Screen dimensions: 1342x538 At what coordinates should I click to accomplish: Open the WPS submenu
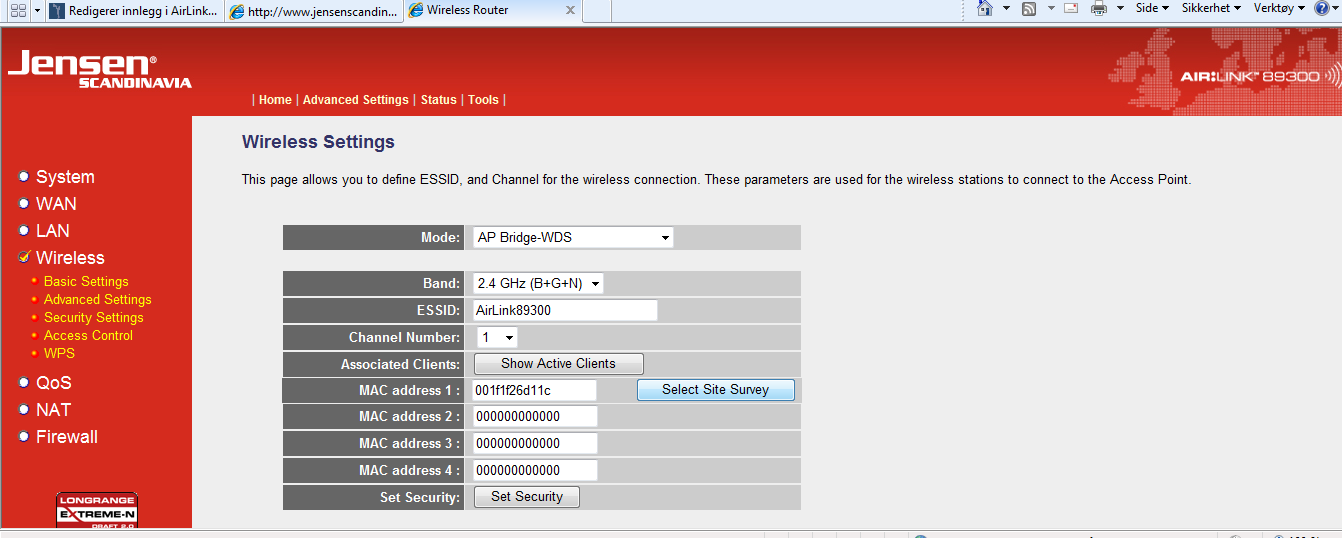[x=59, y=354]
